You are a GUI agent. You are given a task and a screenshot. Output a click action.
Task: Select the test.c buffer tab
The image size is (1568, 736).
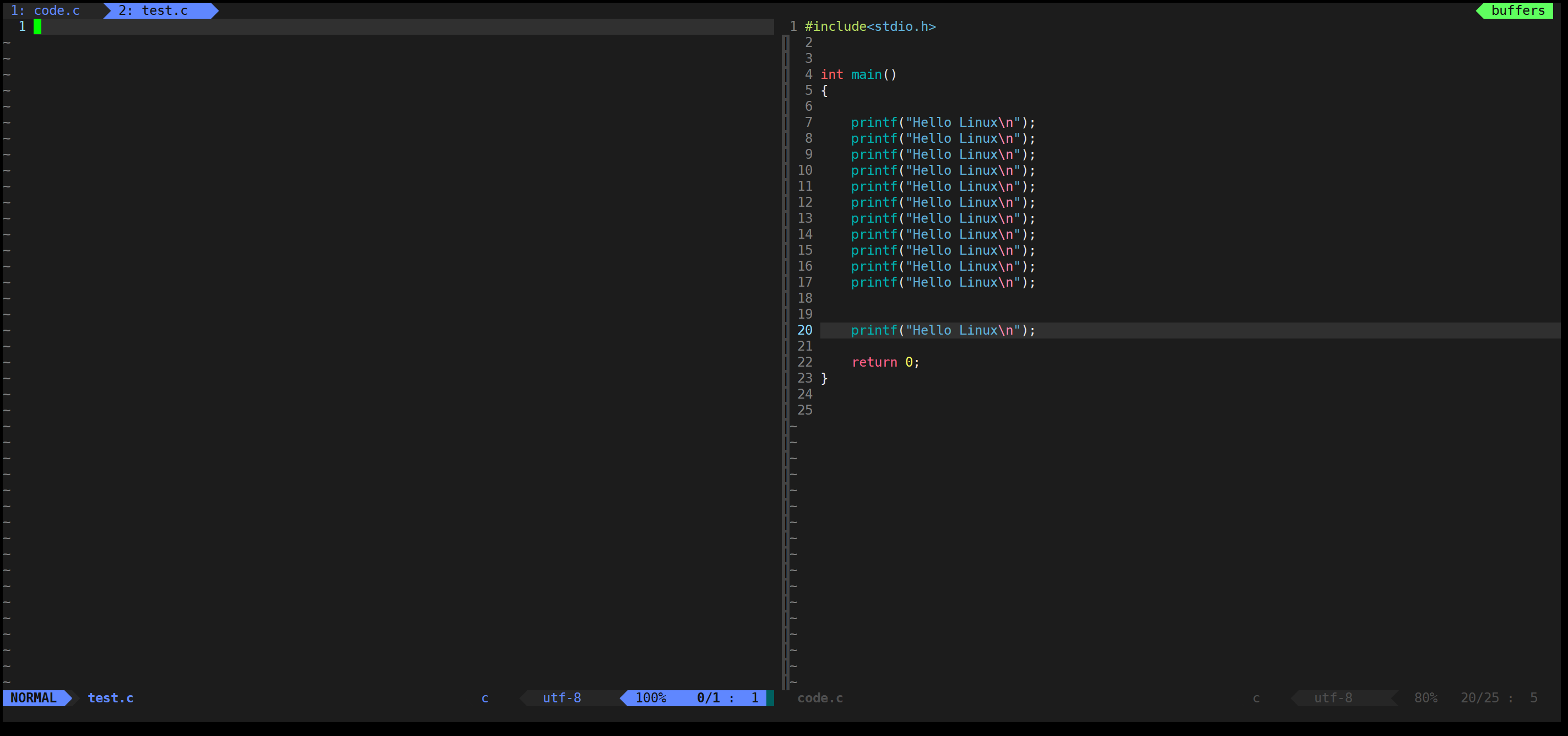tap(153, 10)
